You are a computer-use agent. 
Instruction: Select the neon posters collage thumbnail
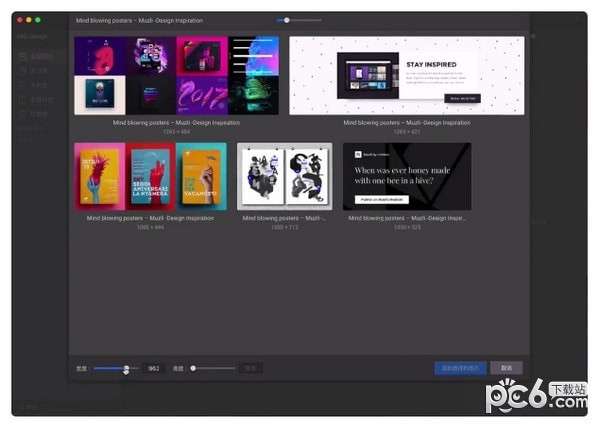point(176,76)
